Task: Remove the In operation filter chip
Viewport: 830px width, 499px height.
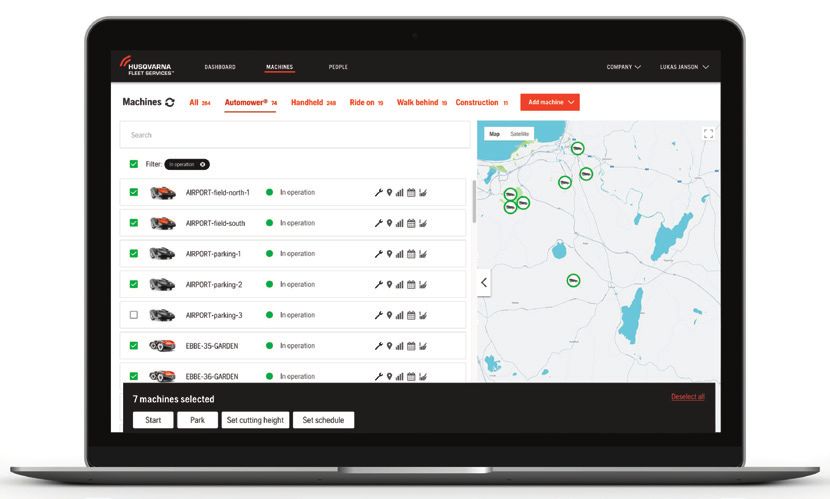Action: point(202,165)
